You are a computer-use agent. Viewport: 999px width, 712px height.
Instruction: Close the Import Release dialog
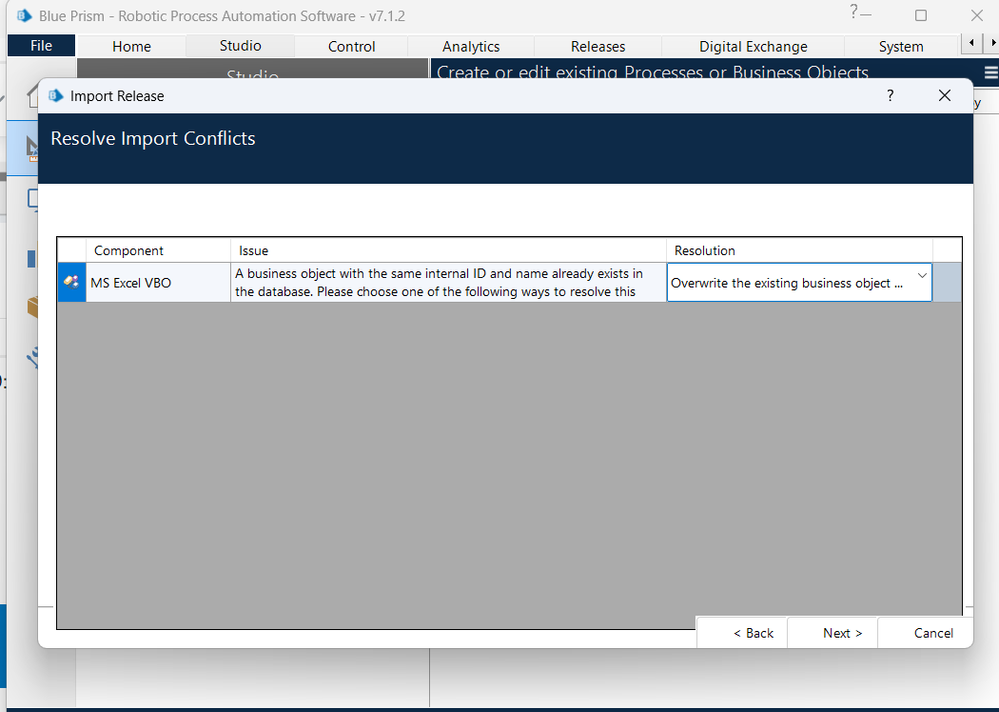(944, 96)
